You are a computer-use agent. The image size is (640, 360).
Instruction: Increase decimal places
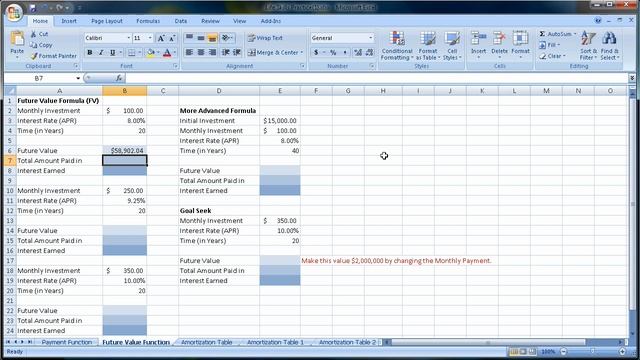pyautogui.click(x=358, y=53)
